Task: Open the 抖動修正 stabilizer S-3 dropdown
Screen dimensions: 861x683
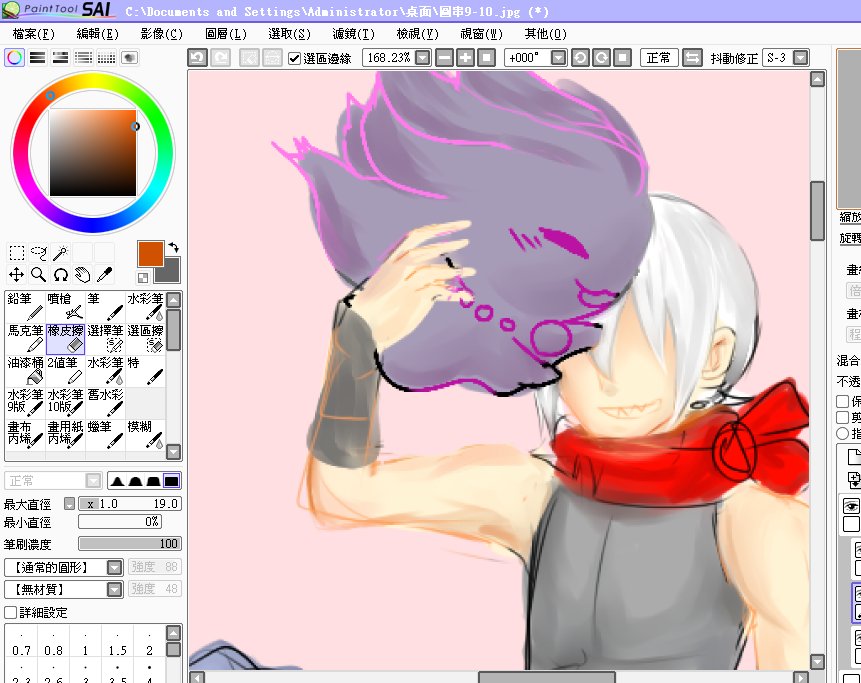Action: (x=801, y=58)
